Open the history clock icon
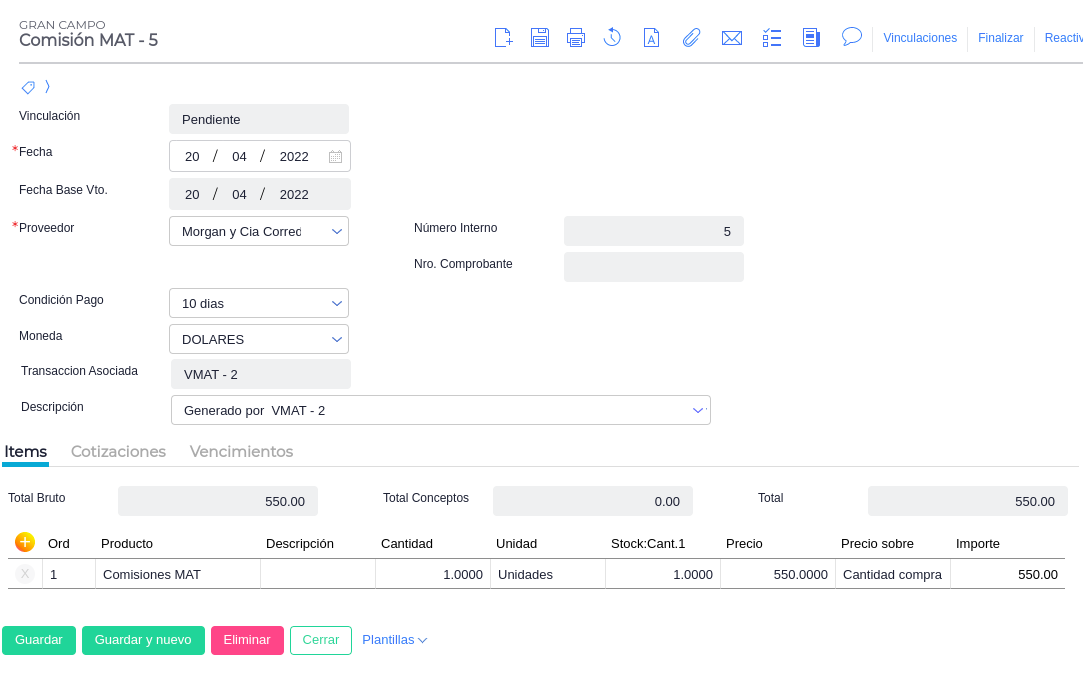The height and width of the screenshot is (695, 1083). coord(613,38)
